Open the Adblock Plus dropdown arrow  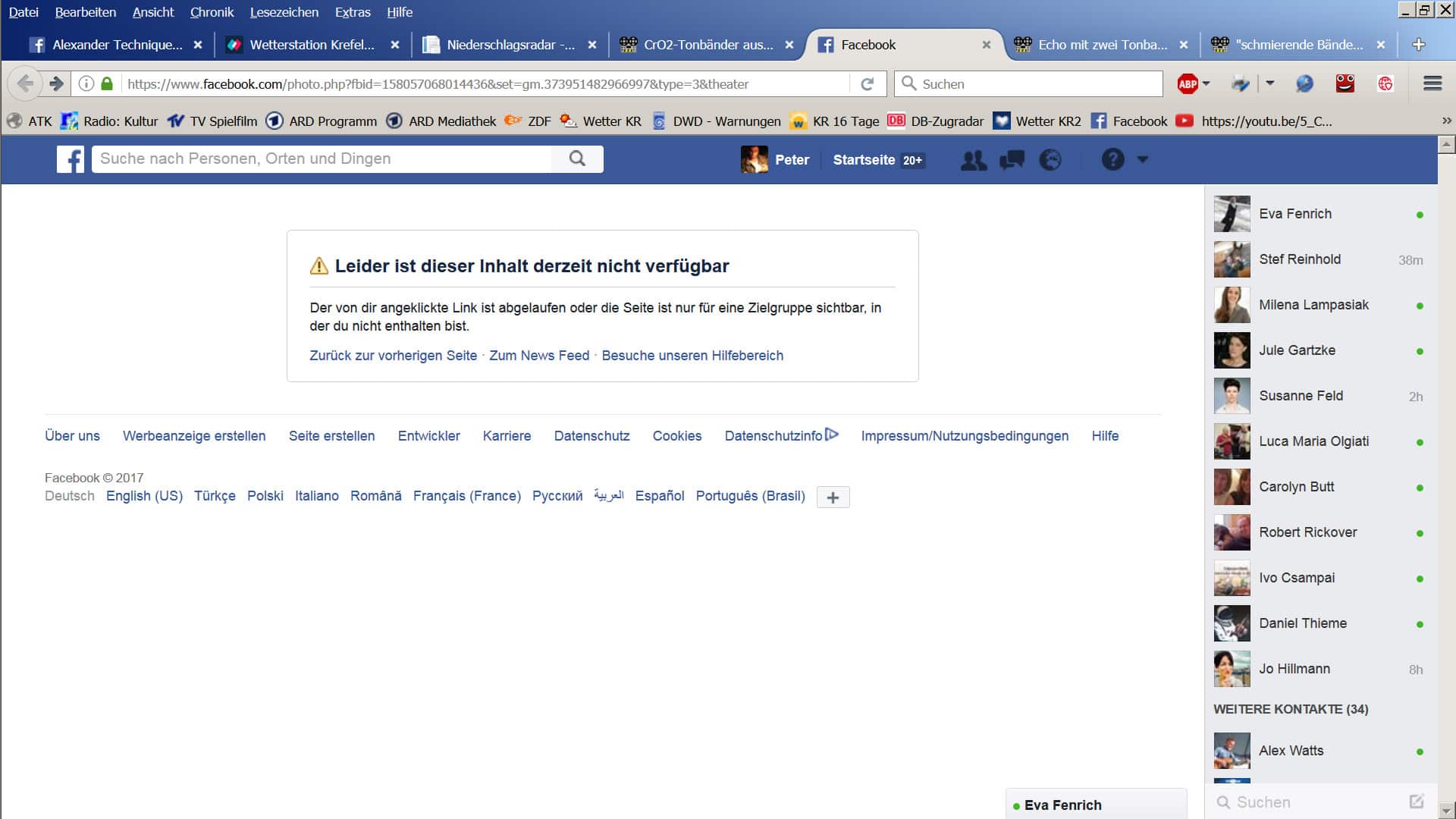(x=1207, y=83)
